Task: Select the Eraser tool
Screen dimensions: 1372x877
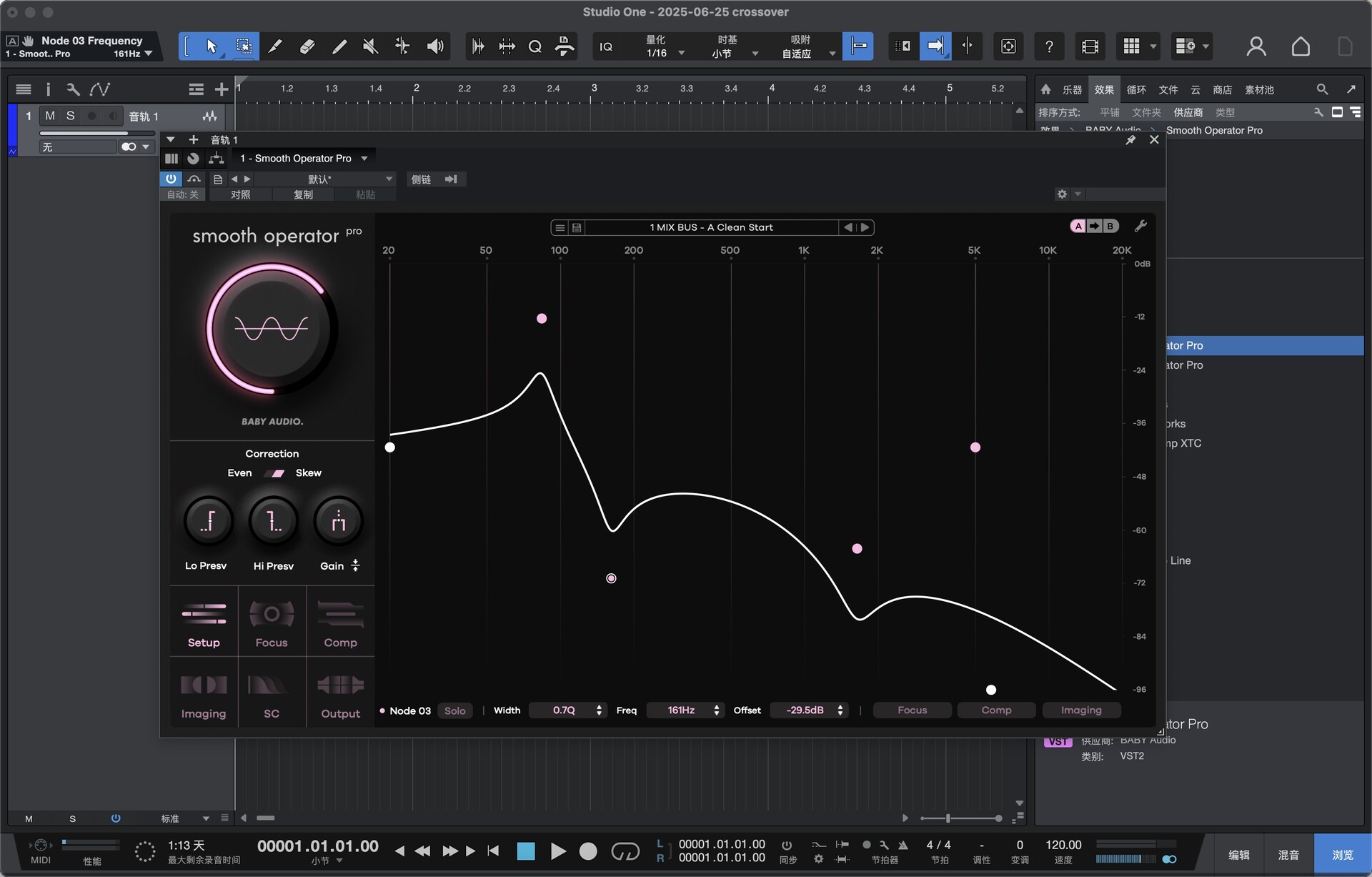Action: 307,46
